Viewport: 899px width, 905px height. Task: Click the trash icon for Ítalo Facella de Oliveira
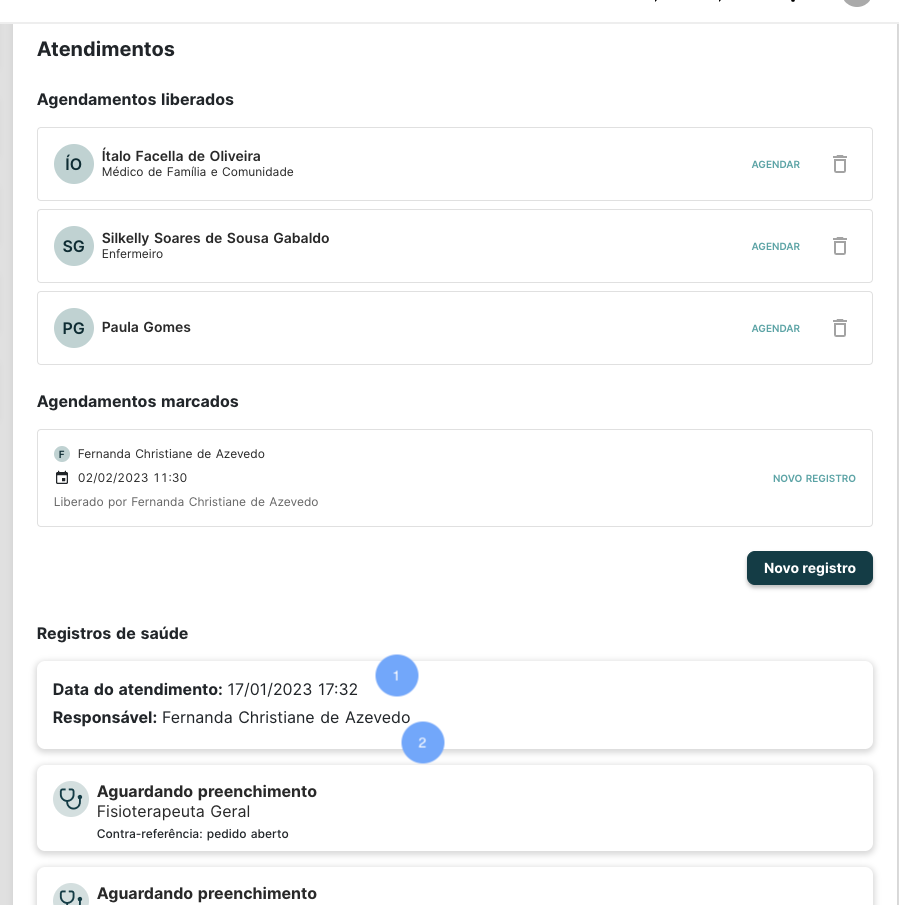click(839, 164)
